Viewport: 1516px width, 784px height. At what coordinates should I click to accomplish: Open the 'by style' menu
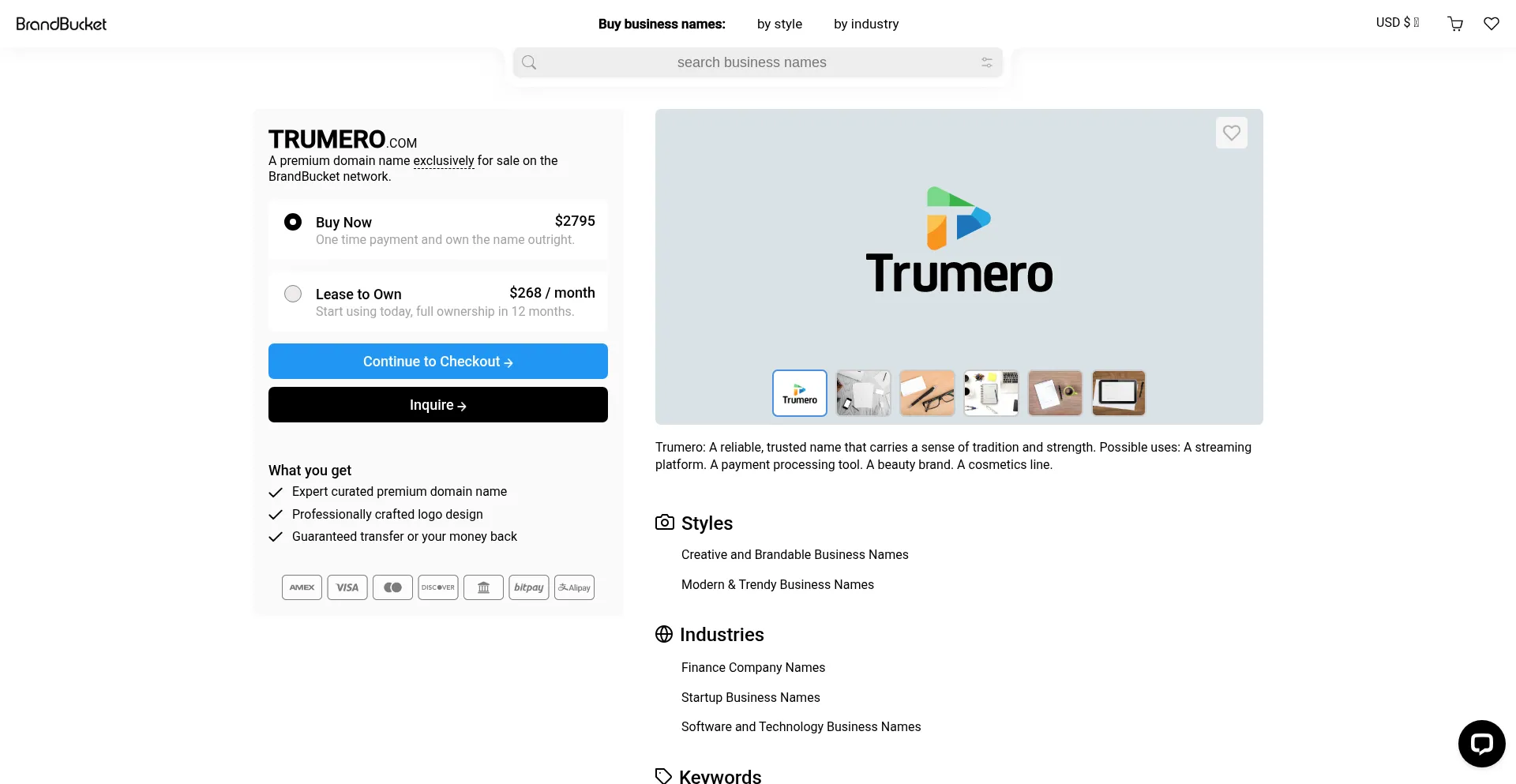pos(779,24)
